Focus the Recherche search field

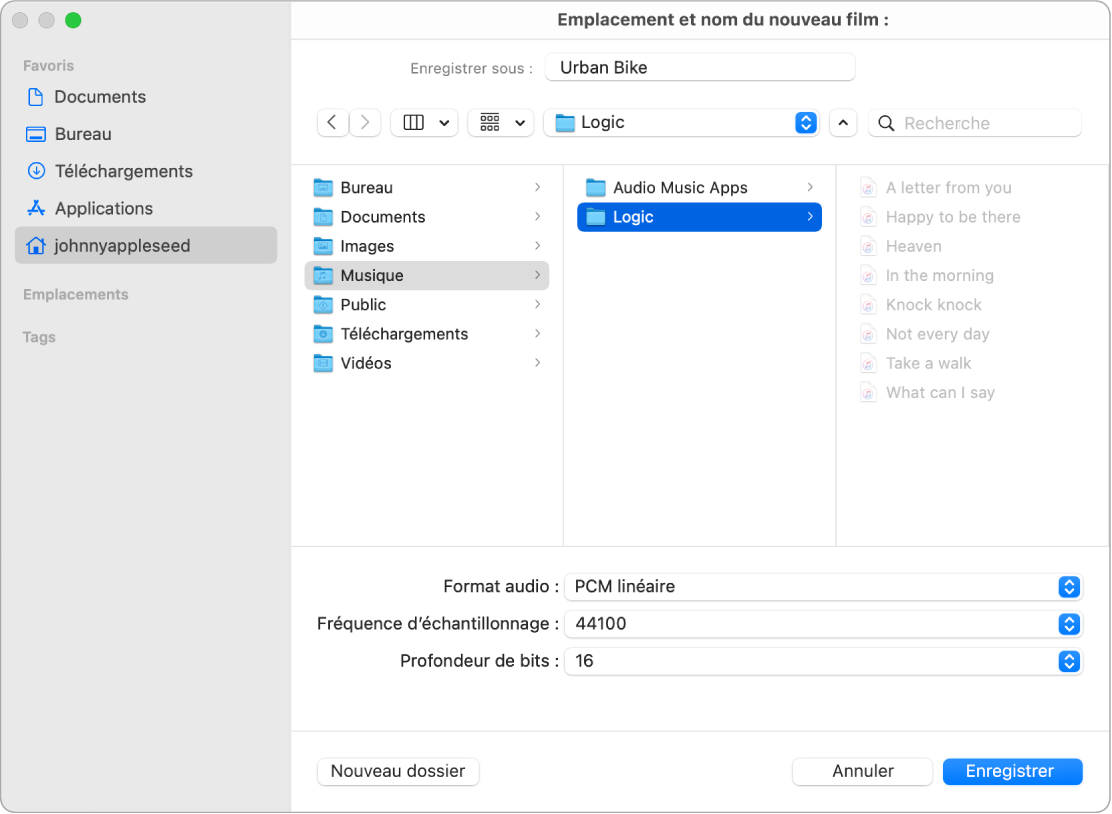click(985, 123)
